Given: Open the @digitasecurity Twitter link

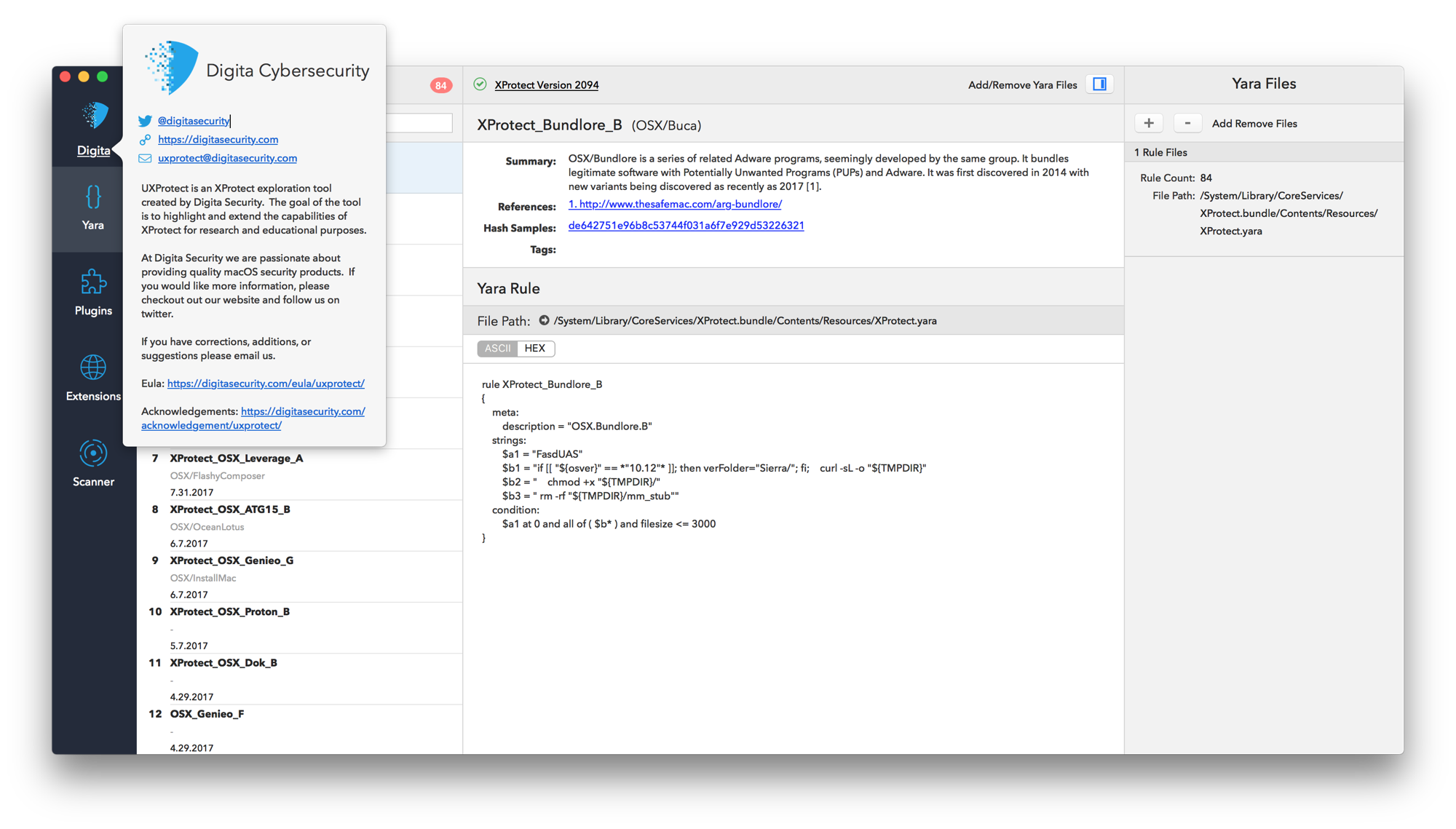Looking at the screenshot, I should [194, 121].
